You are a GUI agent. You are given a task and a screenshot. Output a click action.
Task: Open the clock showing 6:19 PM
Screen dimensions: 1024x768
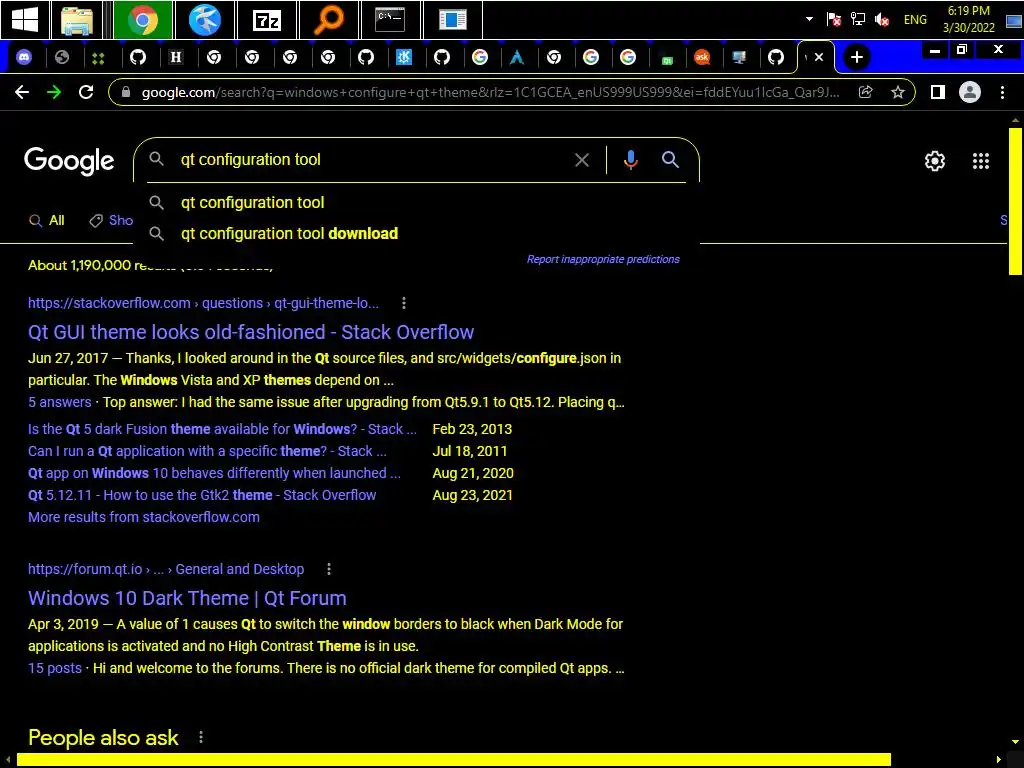pyautogui.click(x=968, y=19)
